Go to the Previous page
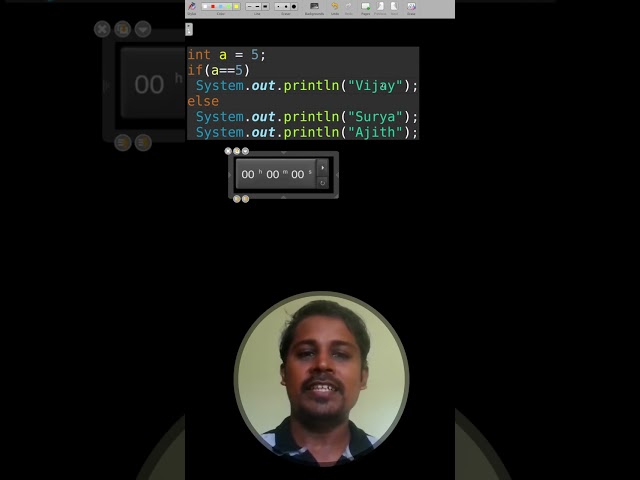 [380, 6]
